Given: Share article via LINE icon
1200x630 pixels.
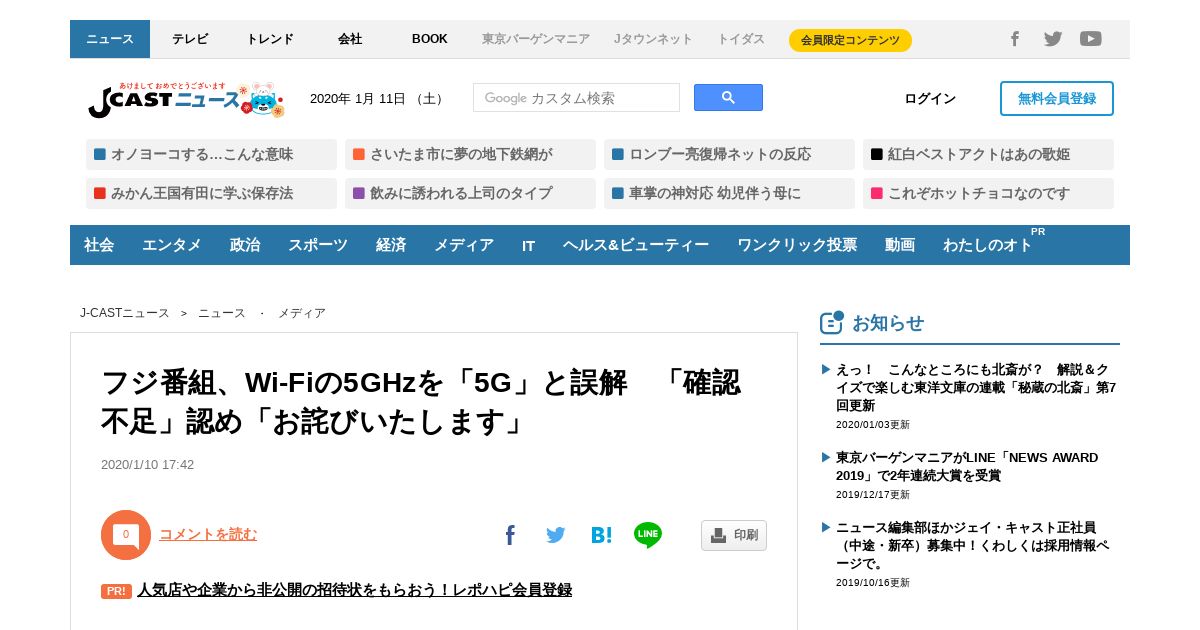Looking at the screenshot, I should 648,535.
